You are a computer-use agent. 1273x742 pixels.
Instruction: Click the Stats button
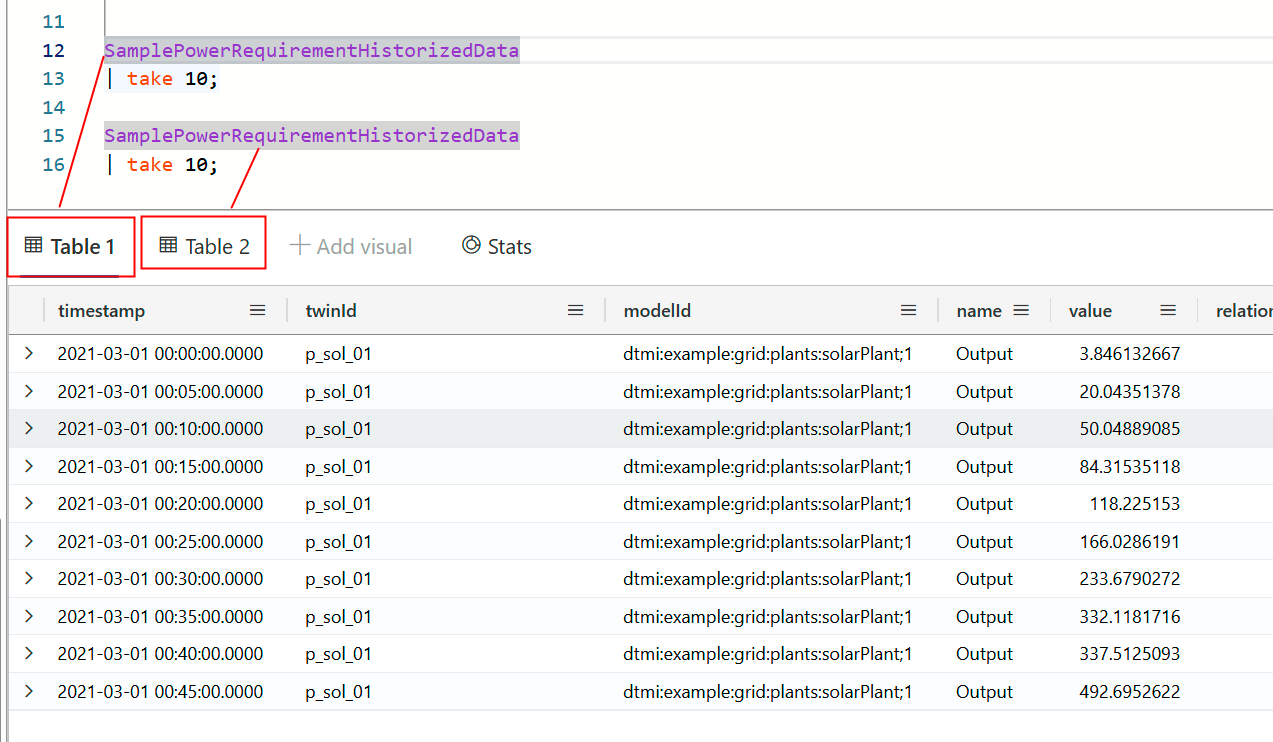(x=496, y=246)
